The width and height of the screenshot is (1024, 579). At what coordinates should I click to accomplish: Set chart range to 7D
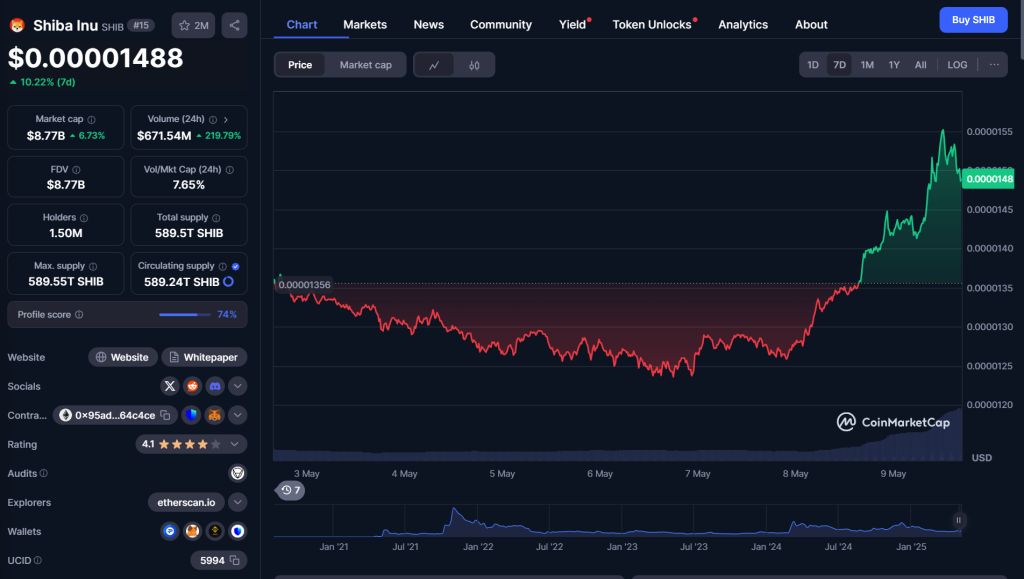pos(840,65)
